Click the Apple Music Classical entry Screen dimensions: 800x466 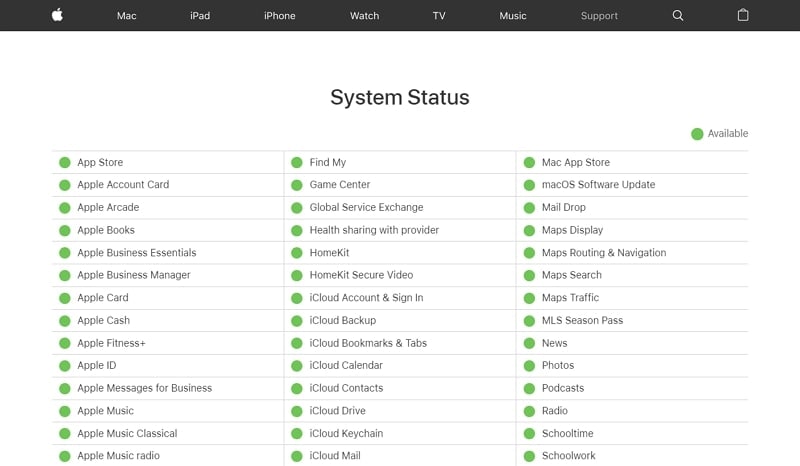point(127,434)
